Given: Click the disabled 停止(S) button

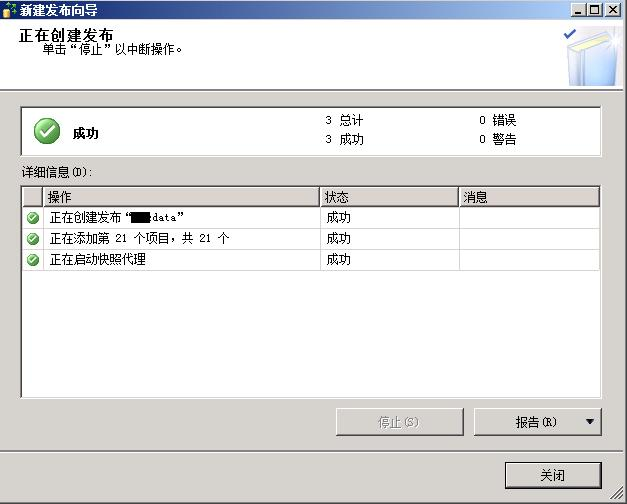Looking at the screenshot, I should tap(400, 422).
